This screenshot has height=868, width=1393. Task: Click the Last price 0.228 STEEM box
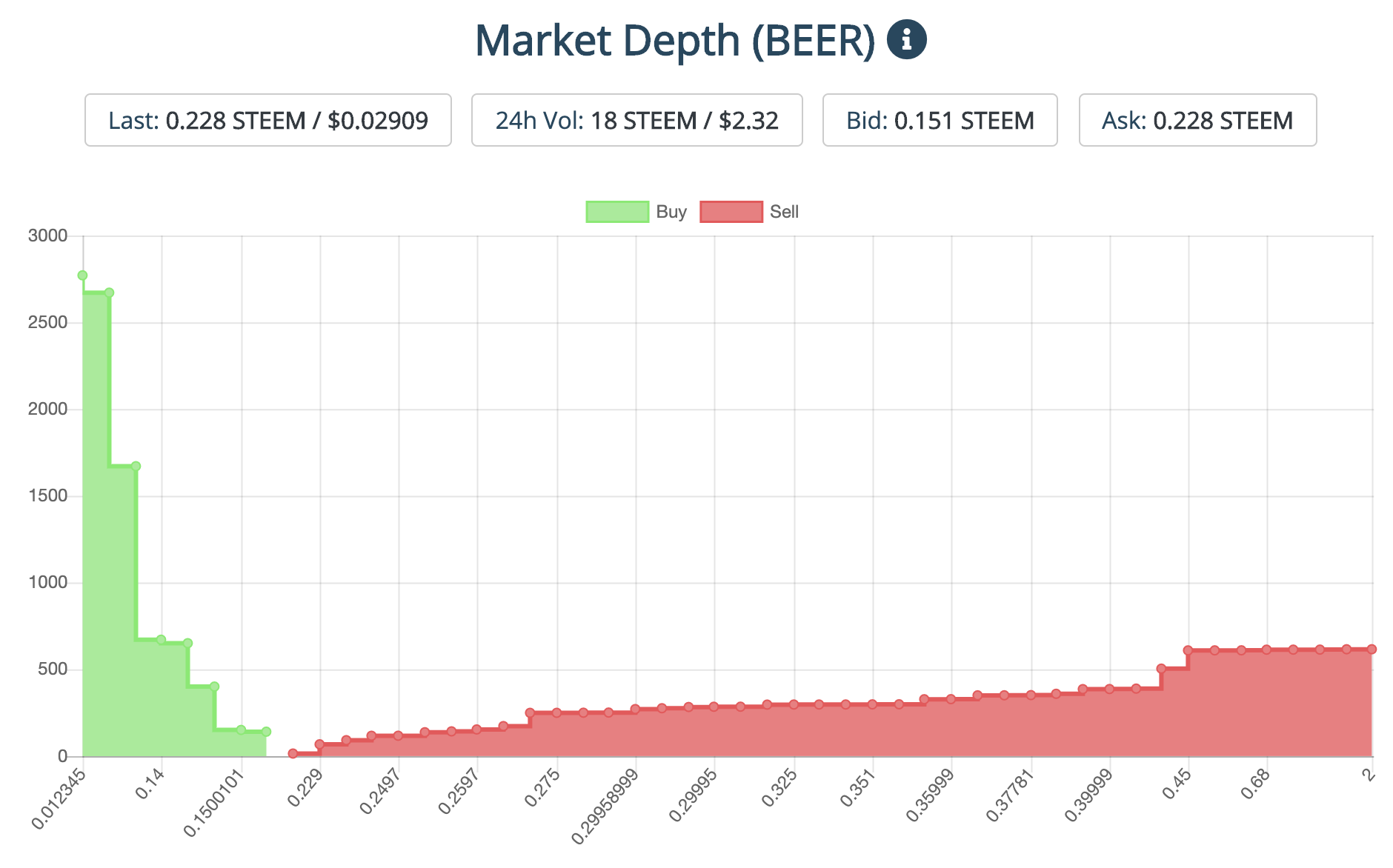267,120
